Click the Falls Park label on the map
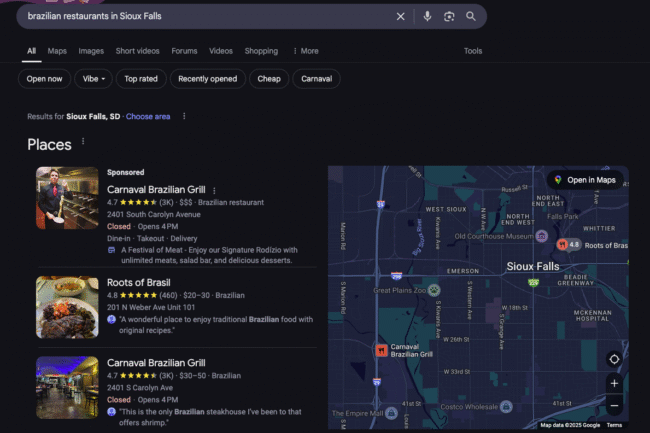650x433 pixels. tap(563, 216)
